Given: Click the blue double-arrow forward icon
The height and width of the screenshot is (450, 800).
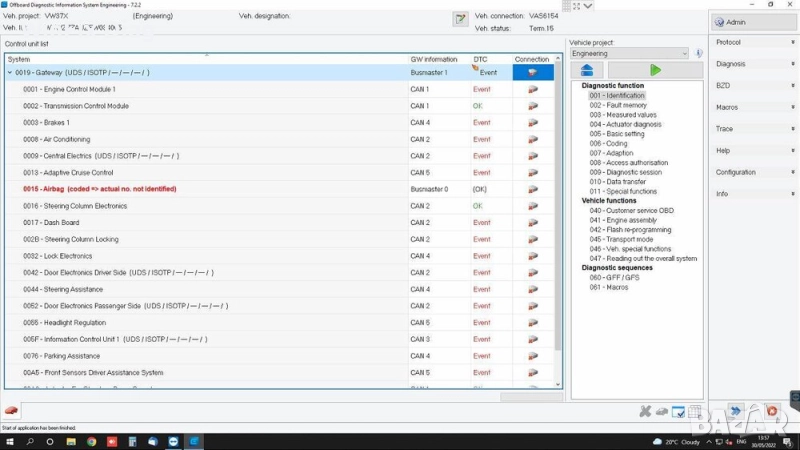Looking at the screenshot, I should click(x=736, y=411).
